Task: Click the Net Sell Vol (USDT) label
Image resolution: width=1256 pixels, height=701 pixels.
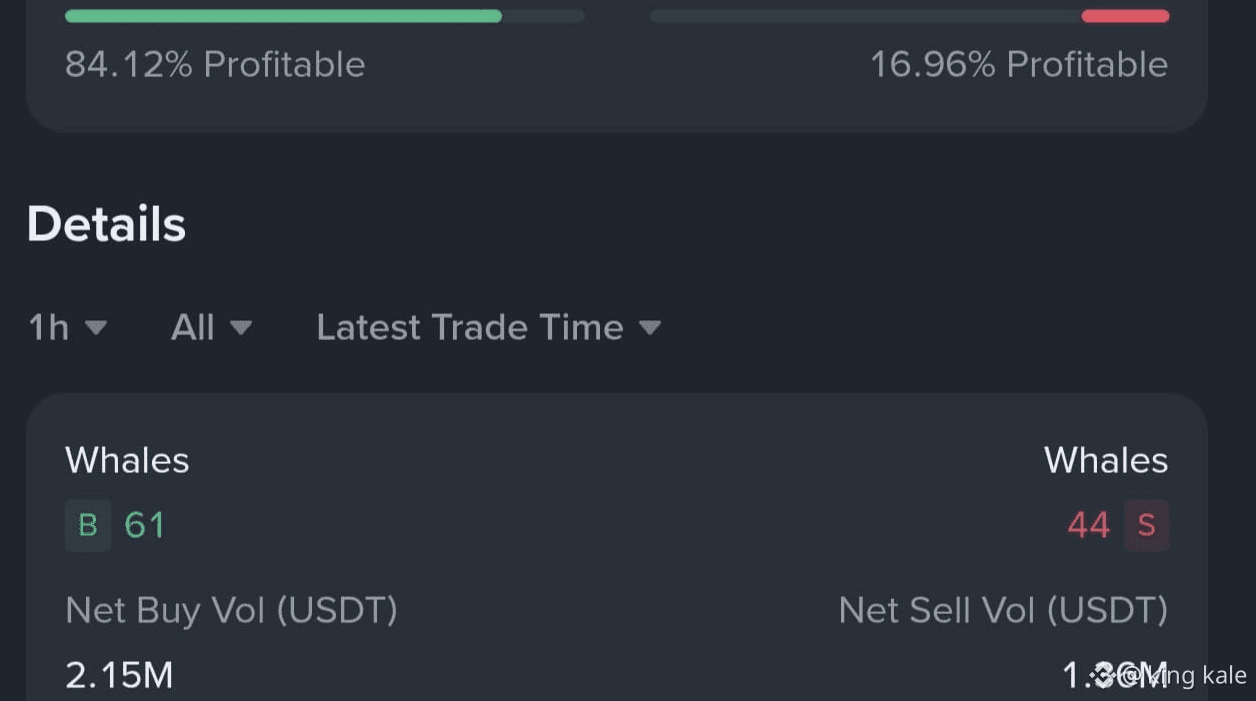Action: point(1003,610)
